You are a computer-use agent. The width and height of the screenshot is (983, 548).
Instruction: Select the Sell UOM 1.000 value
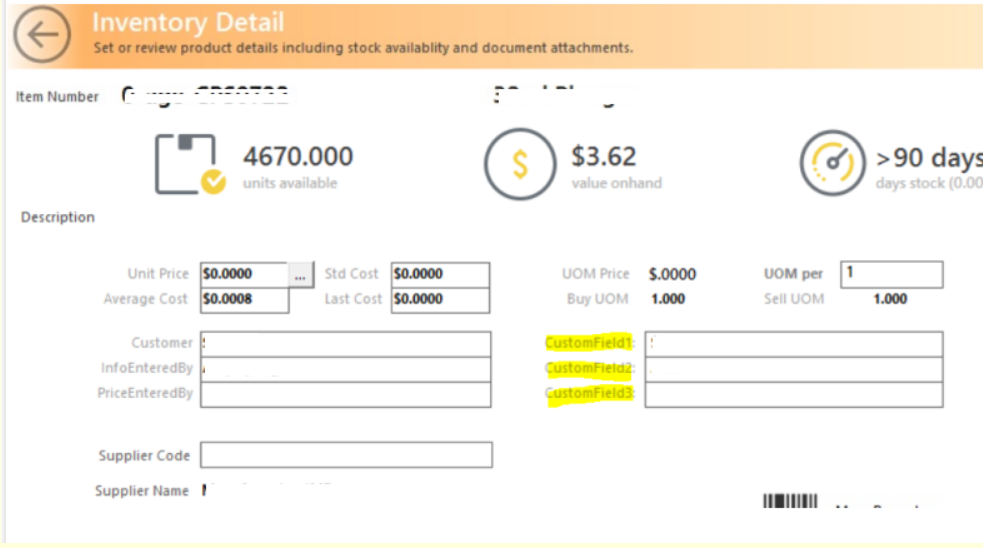point(890,299)
